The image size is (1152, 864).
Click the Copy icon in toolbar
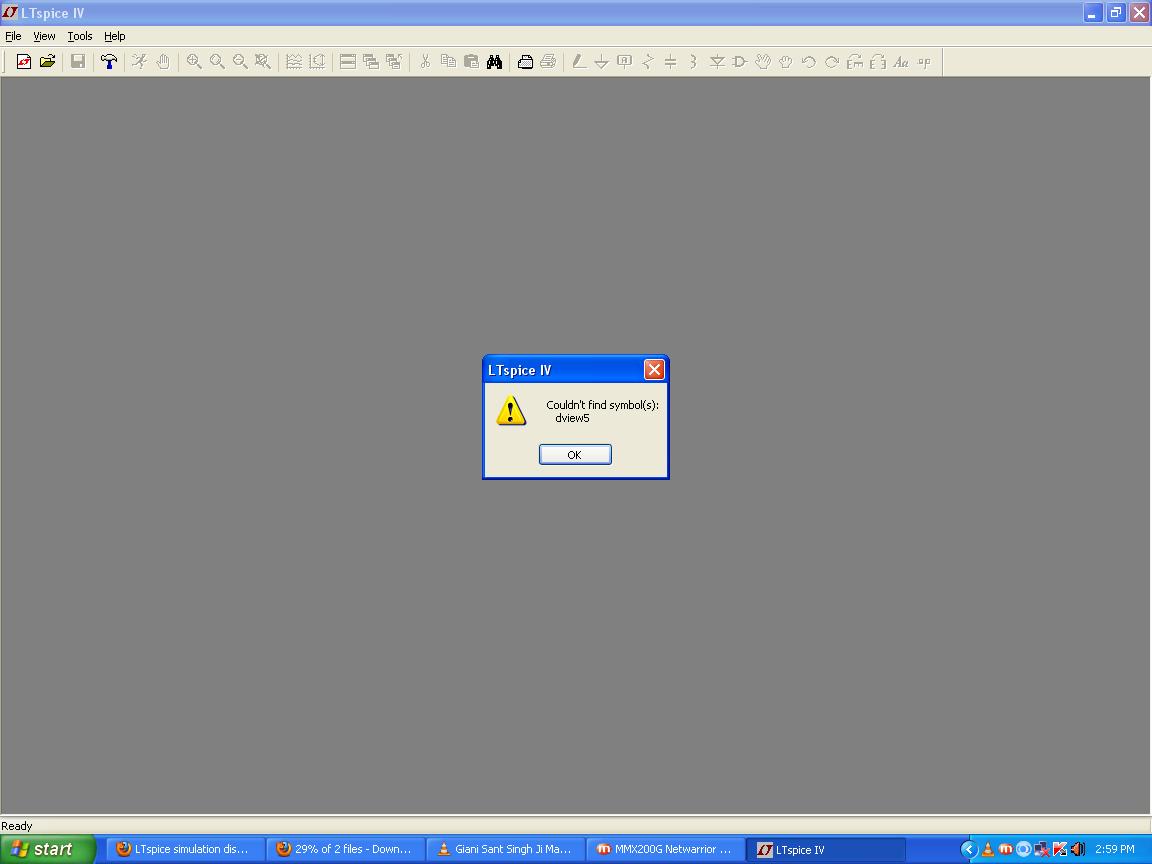(x=448, y=62)
